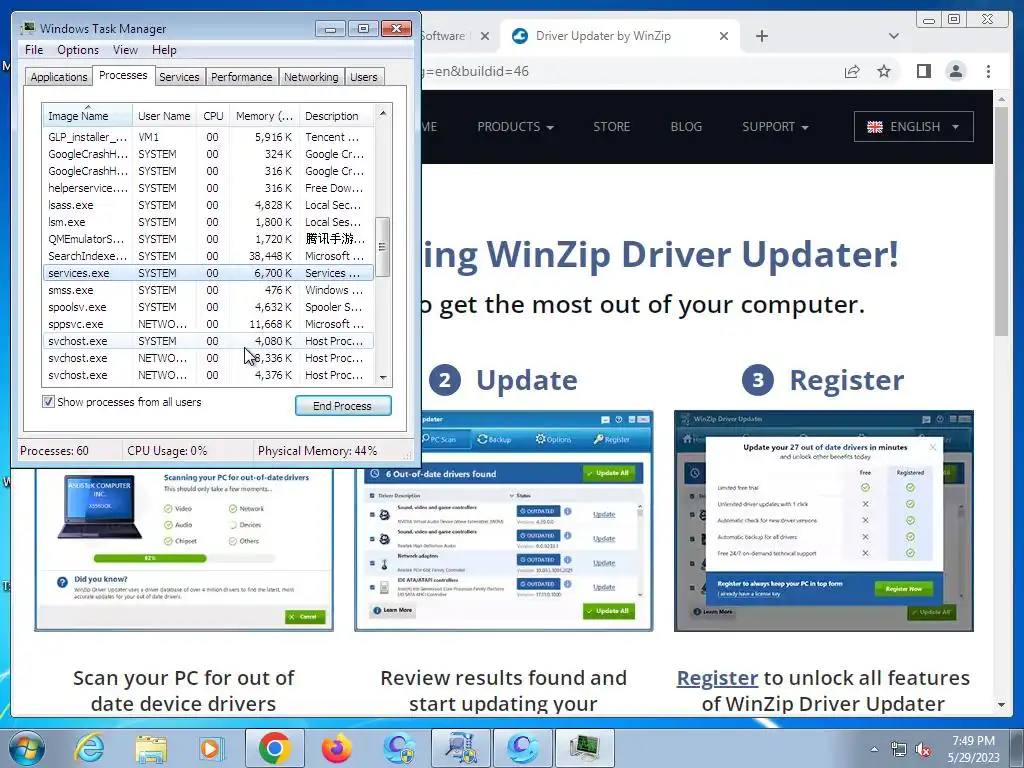The width and height of the screenshot is (1024, 768).
Task: Click the Windows Start orb
Action: (27, 748)
